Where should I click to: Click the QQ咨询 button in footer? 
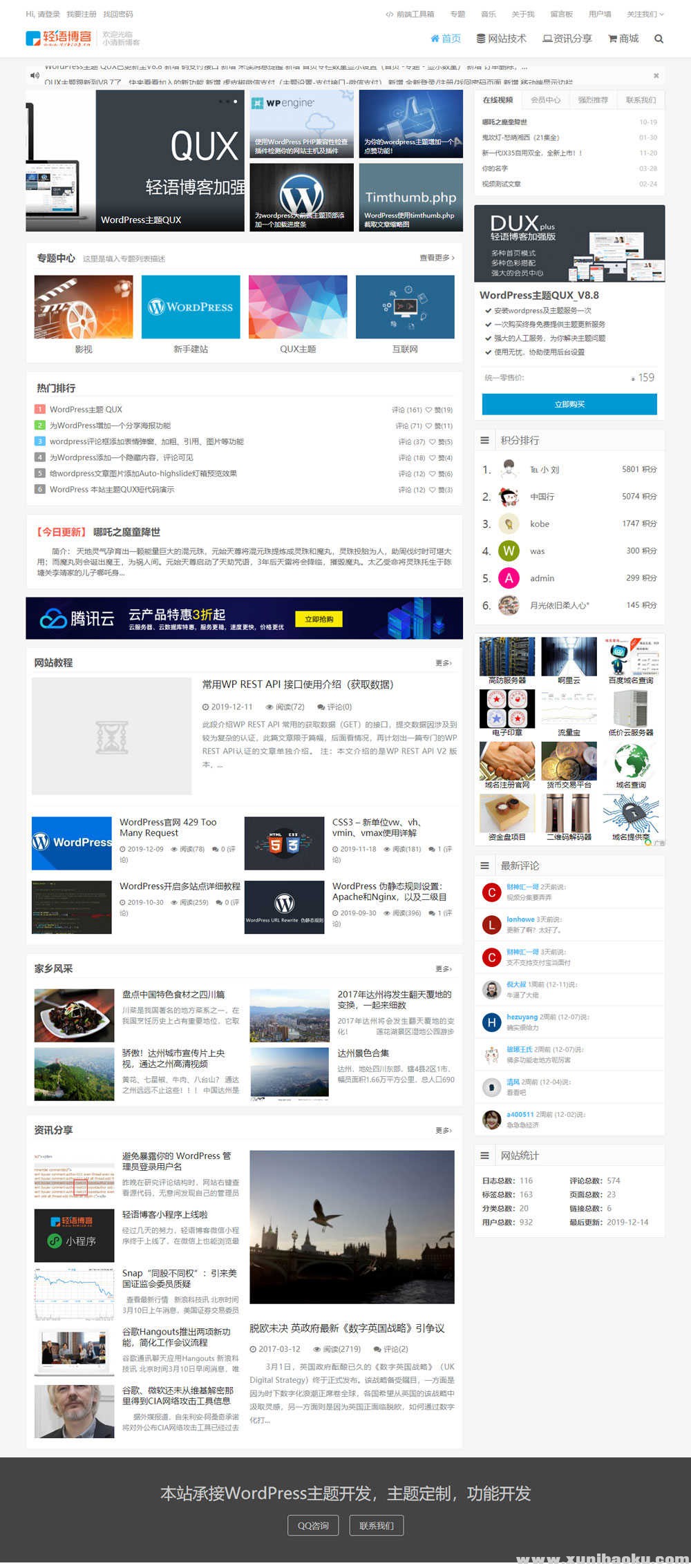(x=313, y=1525)
